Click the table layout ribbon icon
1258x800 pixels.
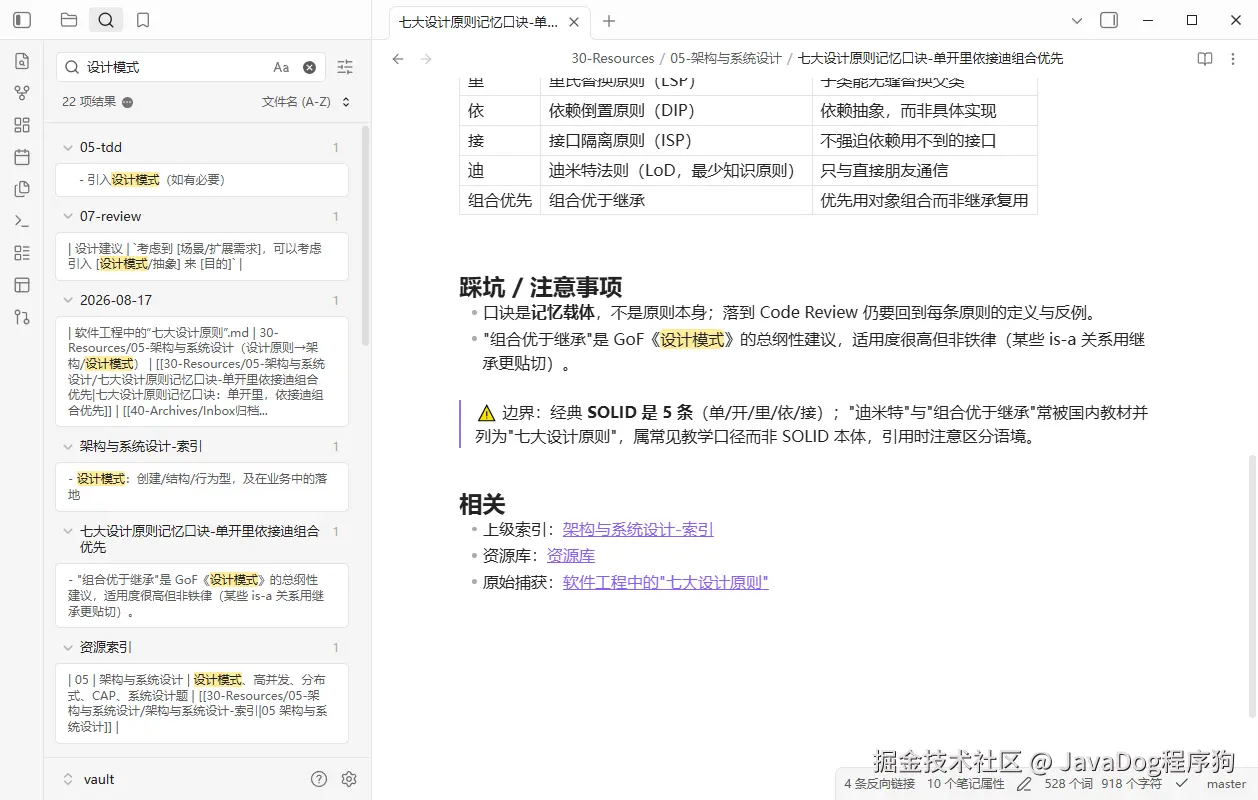tap(22, 285)
